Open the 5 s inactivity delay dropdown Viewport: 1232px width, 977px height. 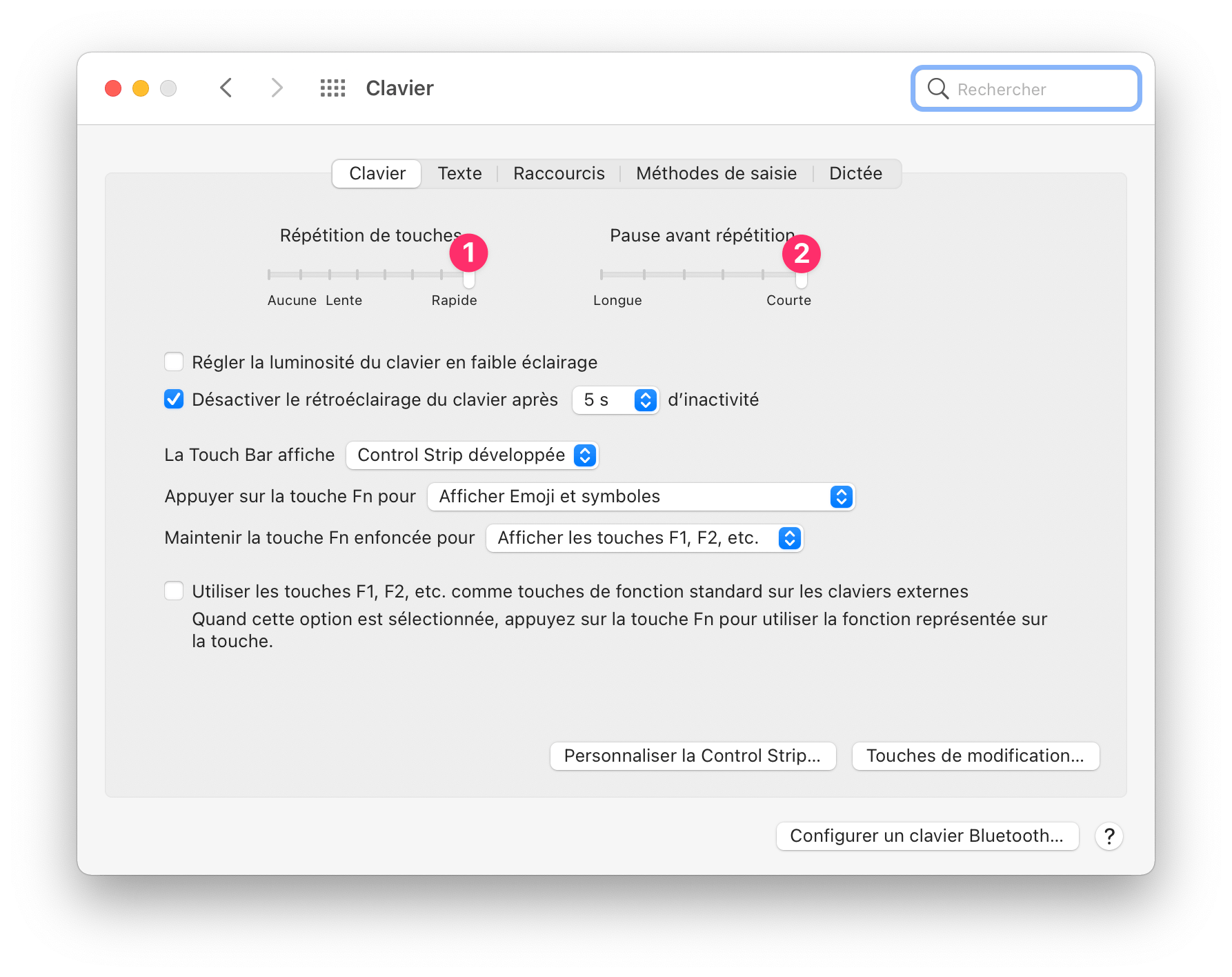pyautogui.click(x=615, y=400)
